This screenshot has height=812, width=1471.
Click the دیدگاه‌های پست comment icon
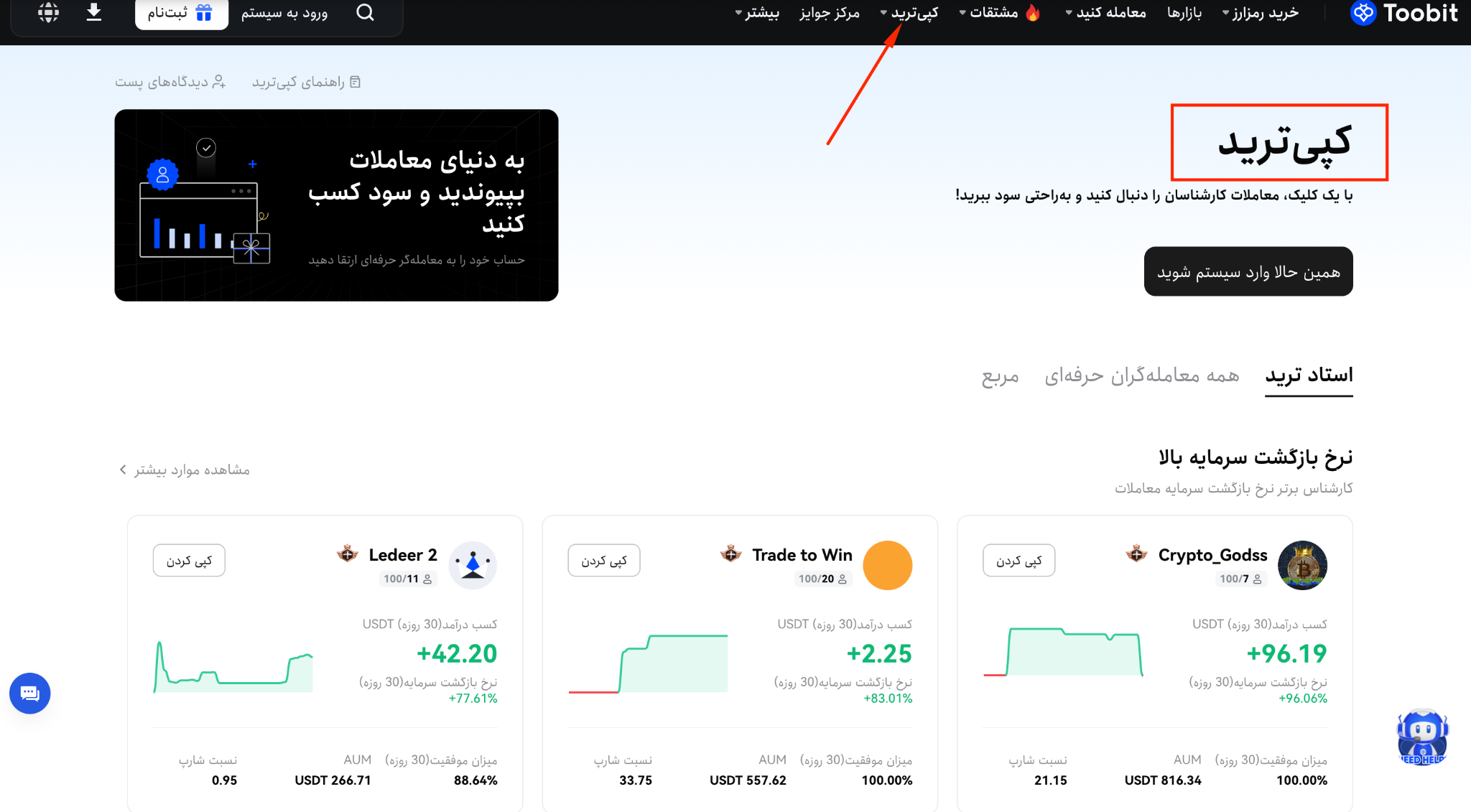[x=219, y=81]
